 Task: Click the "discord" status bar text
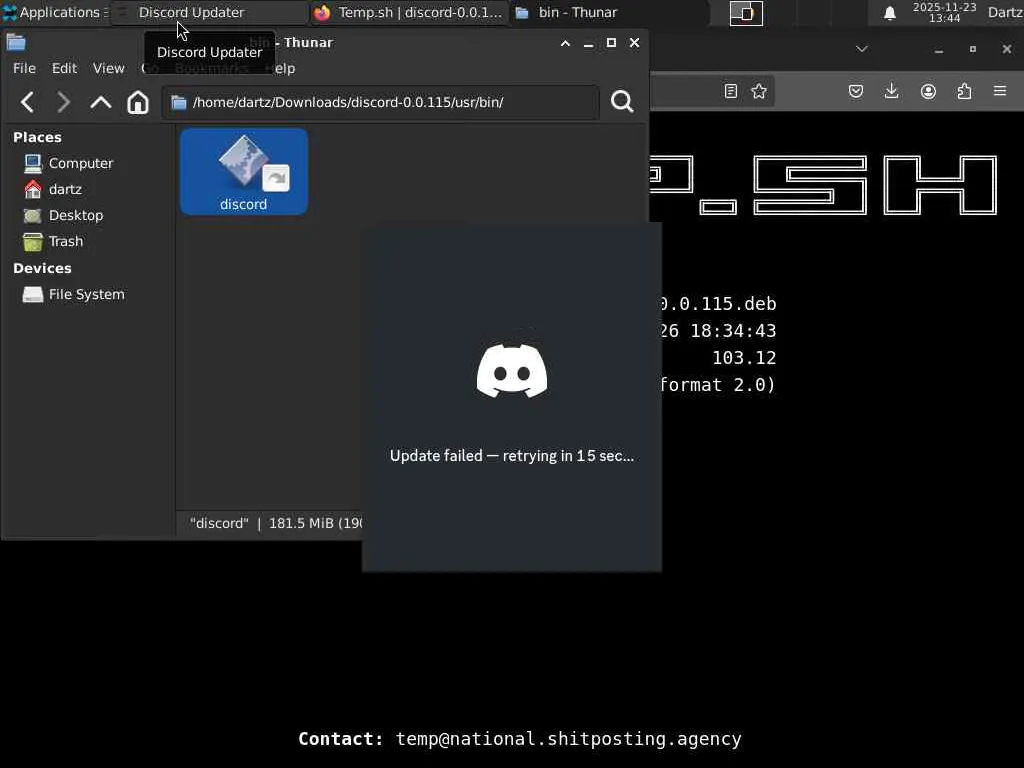[219, 523]
